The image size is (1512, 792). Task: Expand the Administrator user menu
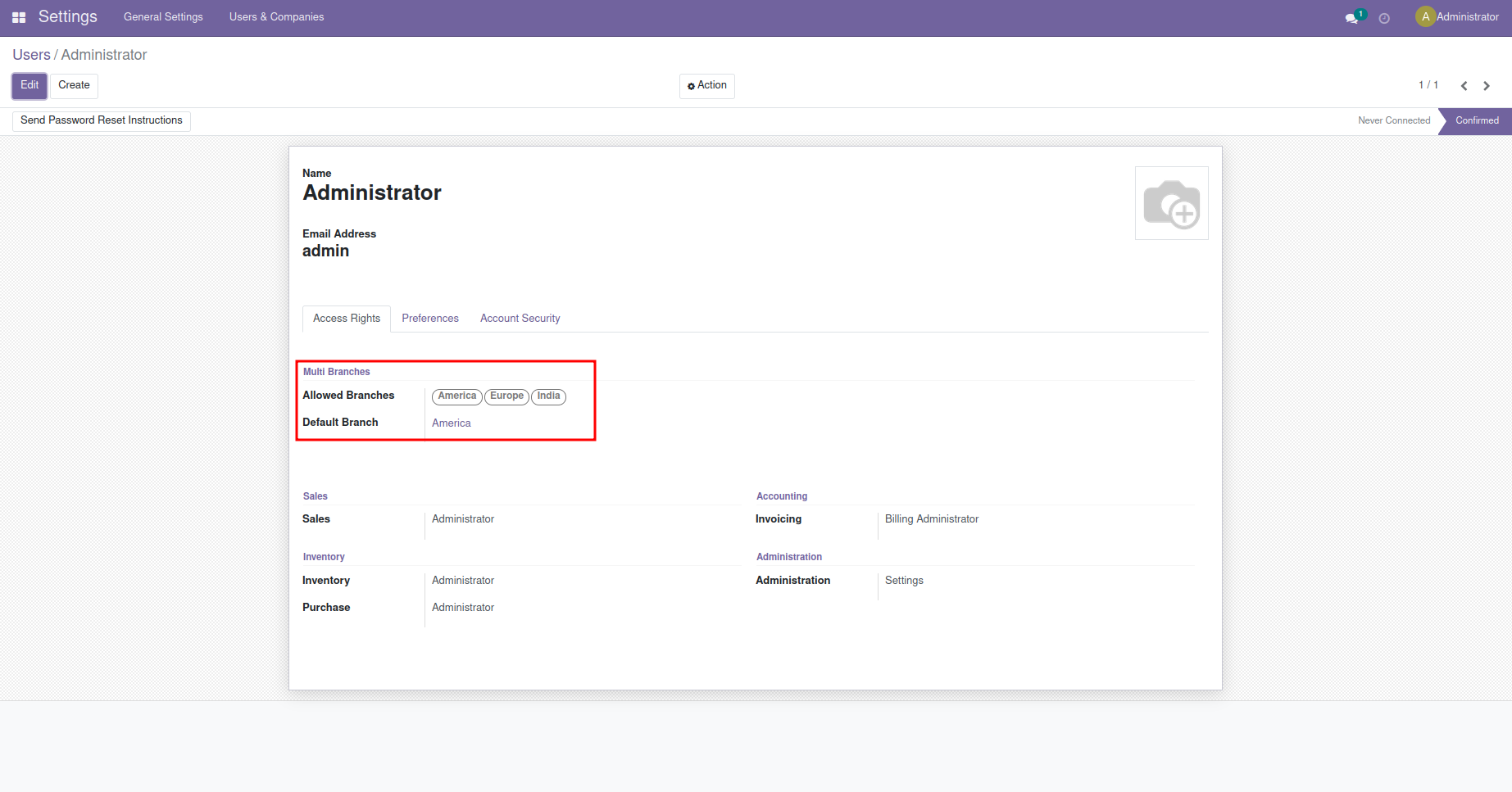click(1467, 17)
